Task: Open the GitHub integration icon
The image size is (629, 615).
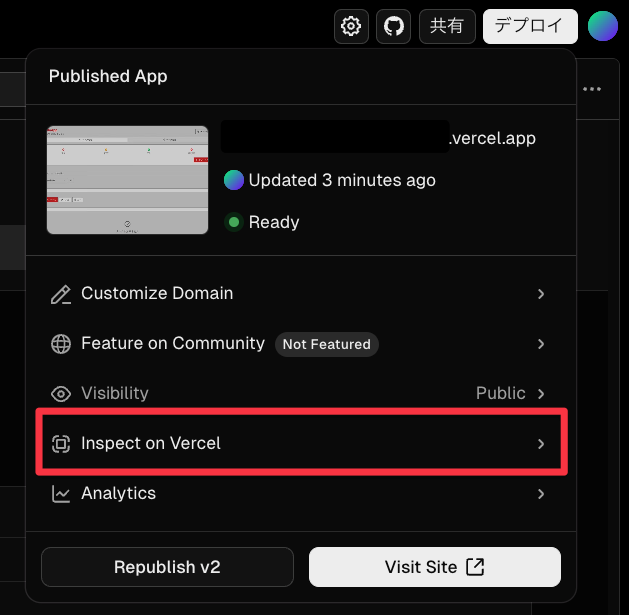Action: point(393,26)
